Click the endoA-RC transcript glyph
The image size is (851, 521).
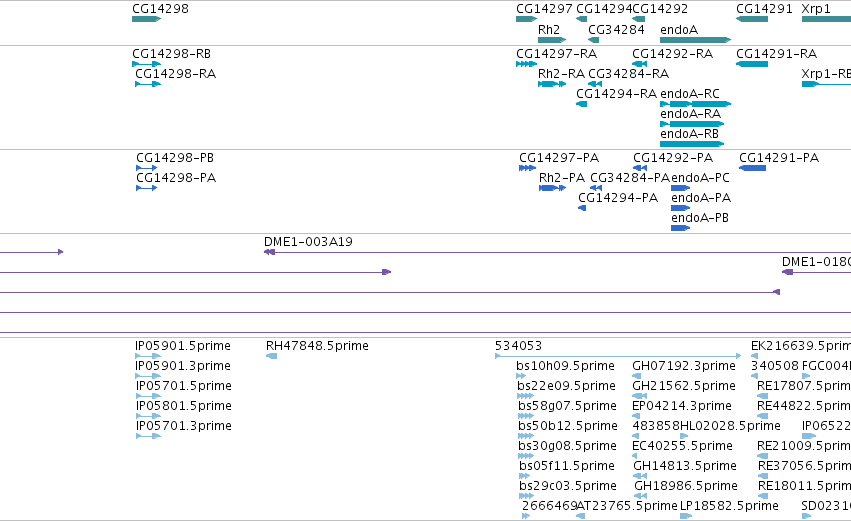[x=695, y=104]
